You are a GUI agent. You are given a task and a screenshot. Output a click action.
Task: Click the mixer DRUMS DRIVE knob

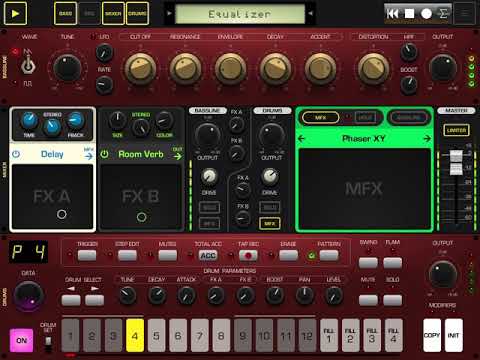[270, 177]
